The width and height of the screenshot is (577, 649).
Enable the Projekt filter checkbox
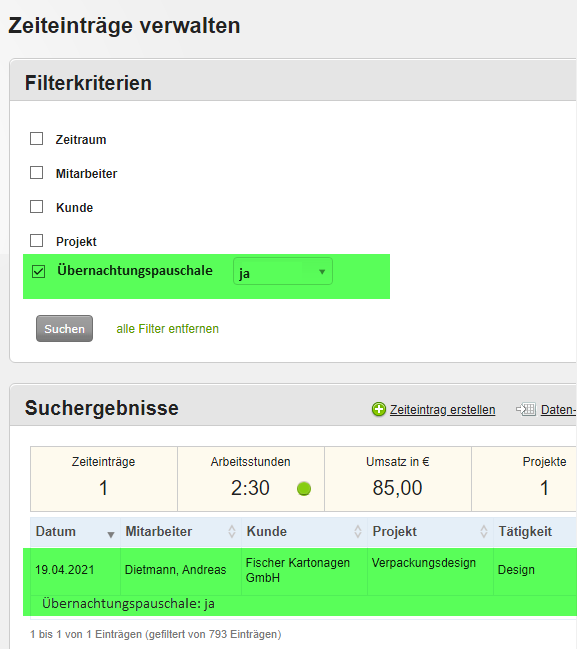[x=36, y=240]
